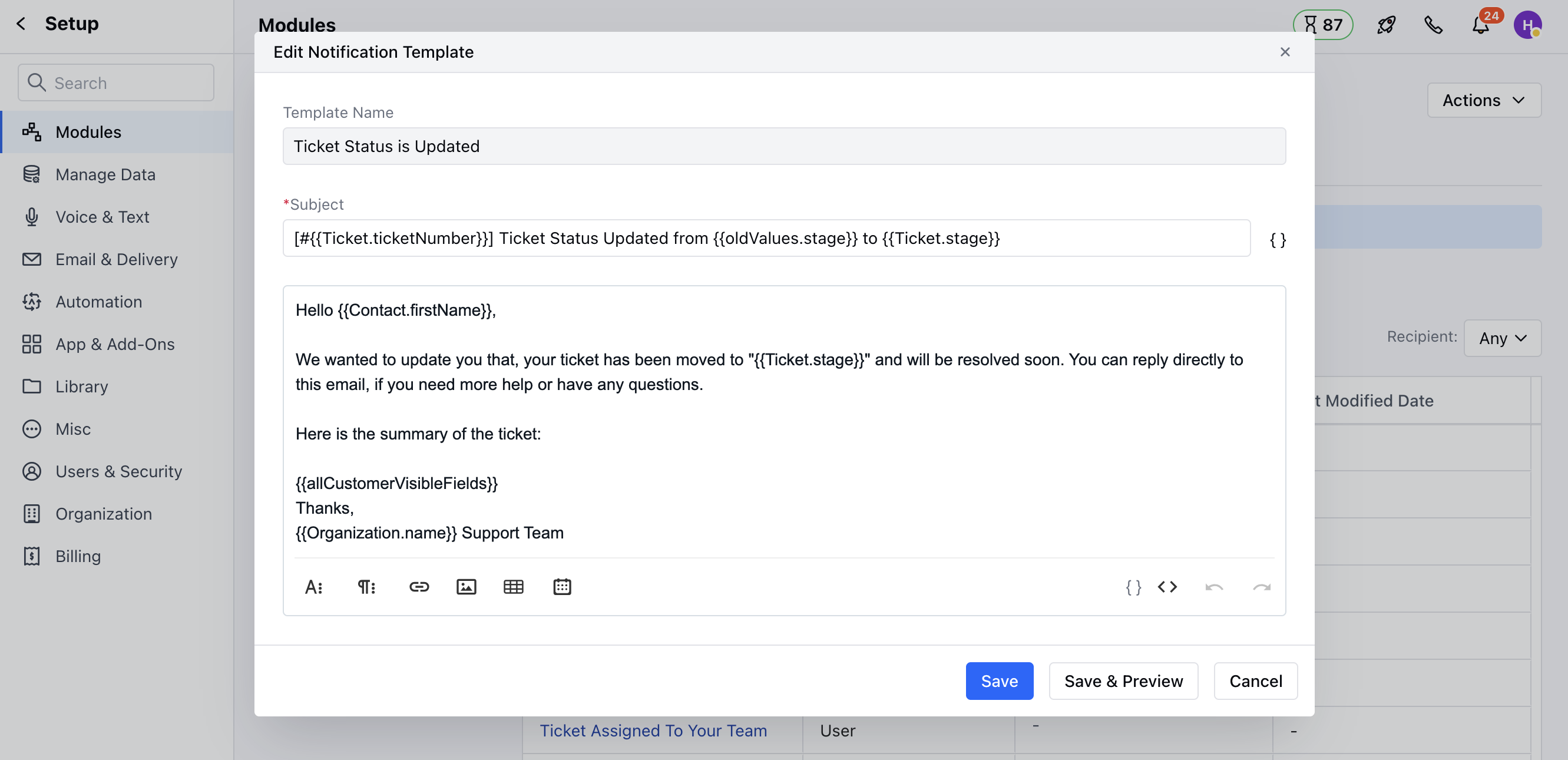1568x760 pixels.
Task: Open the phone dialer icon
Action: coord(1433,25)
